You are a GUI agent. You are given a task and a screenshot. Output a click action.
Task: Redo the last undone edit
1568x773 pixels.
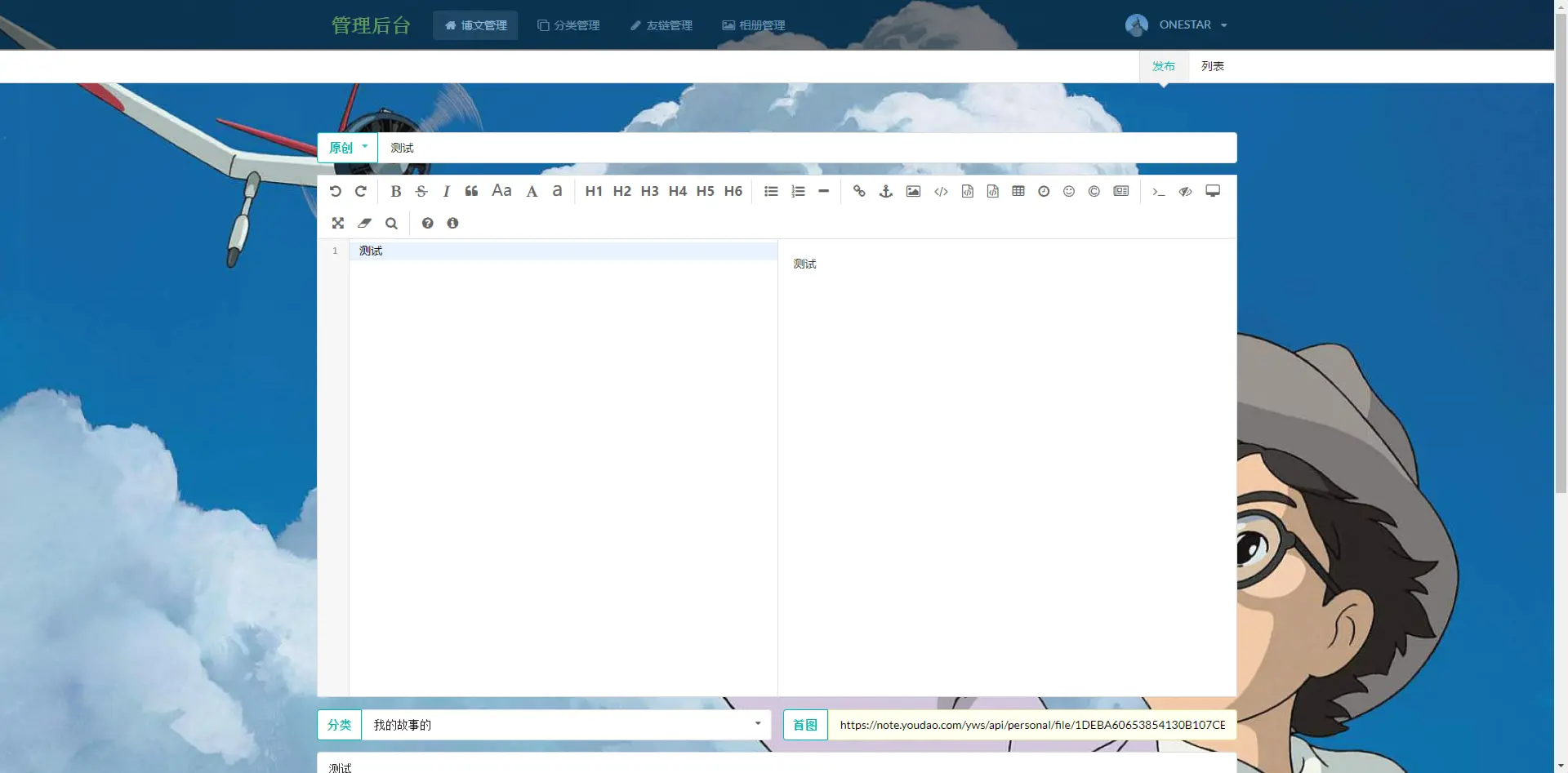pos(361,191)
